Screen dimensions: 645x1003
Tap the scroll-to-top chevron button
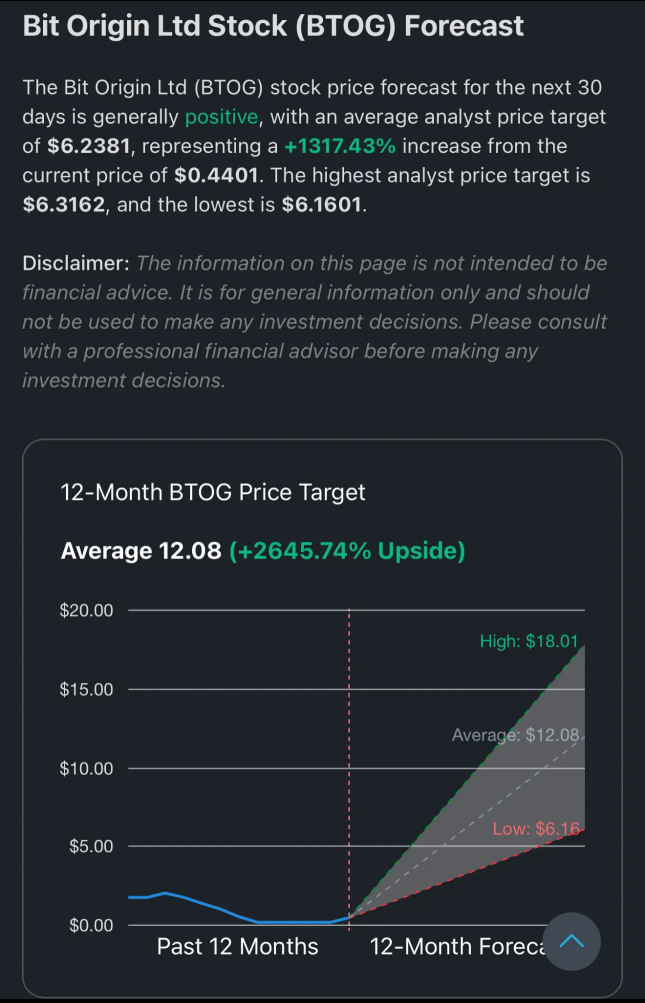pyautogui.click(x=571, y=942)
